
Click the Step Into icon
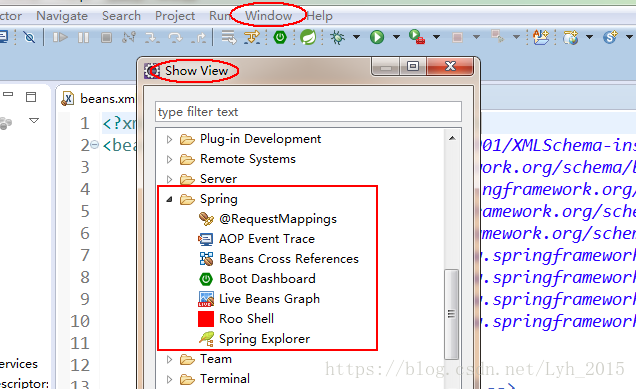(x=153, y=38)
